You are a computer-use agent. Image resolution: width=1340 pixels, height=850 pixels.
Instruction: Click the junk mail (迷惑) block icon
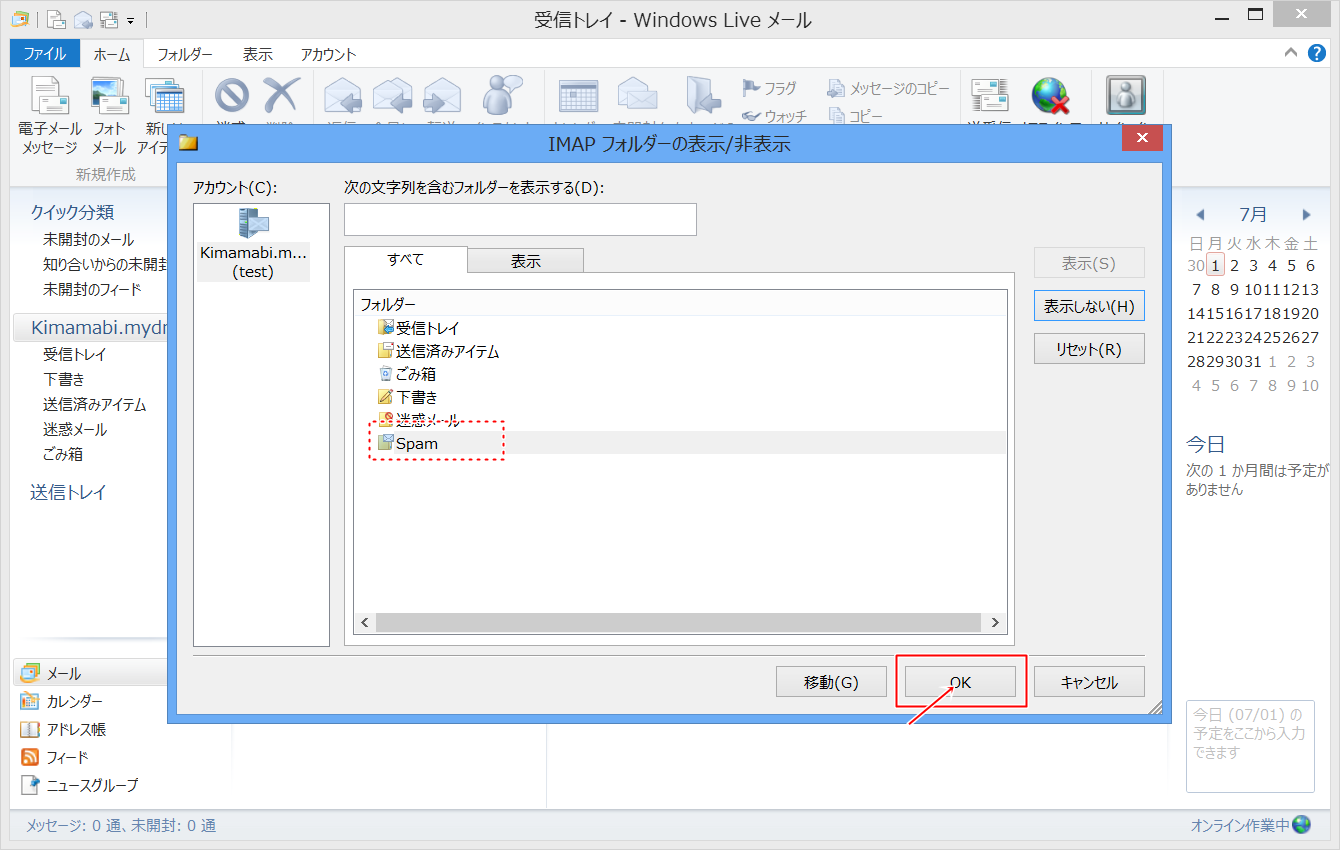(231, 97)
